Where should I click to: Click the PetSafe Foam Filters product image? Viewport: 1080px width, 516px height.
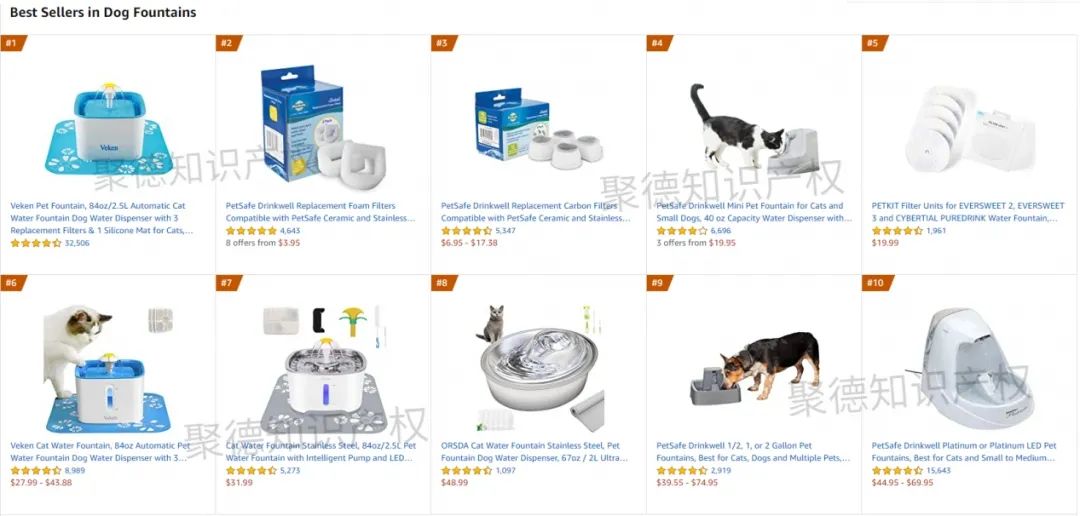point(322,124)
